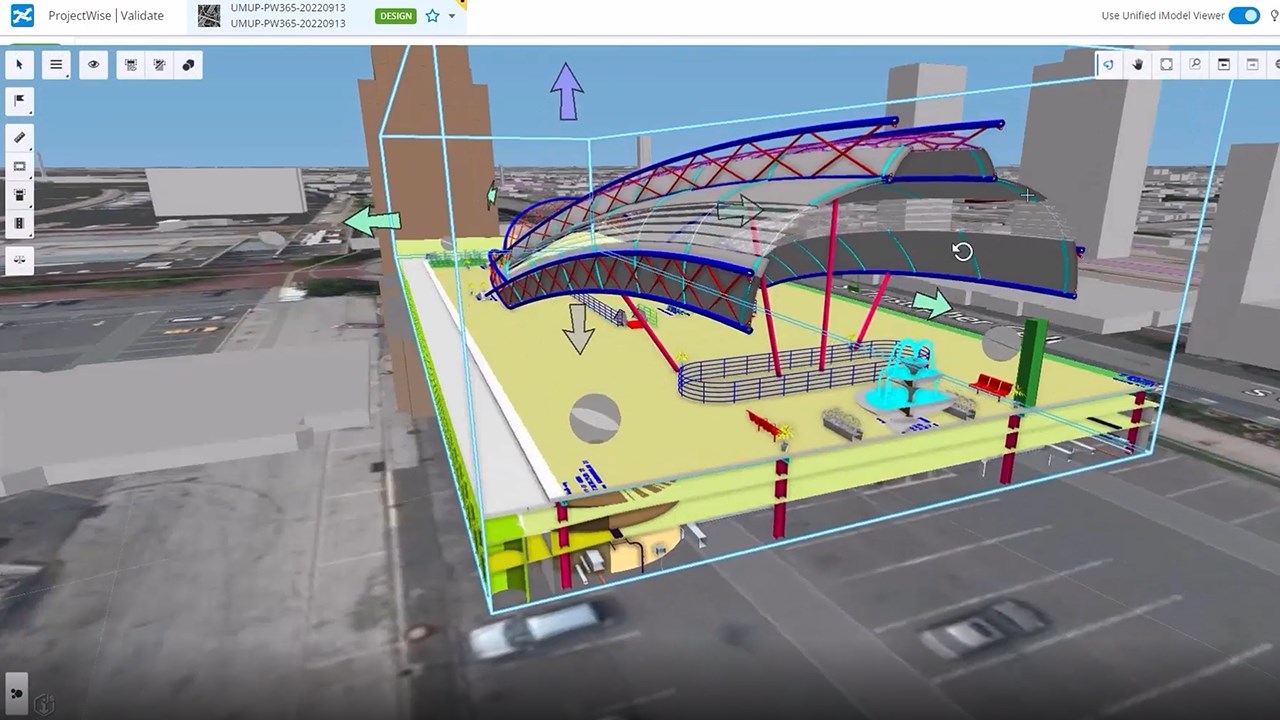The height and width of the screenshot is (720, 1280).
Task: Open the flag issues tool
Action: tap(20, 101)
